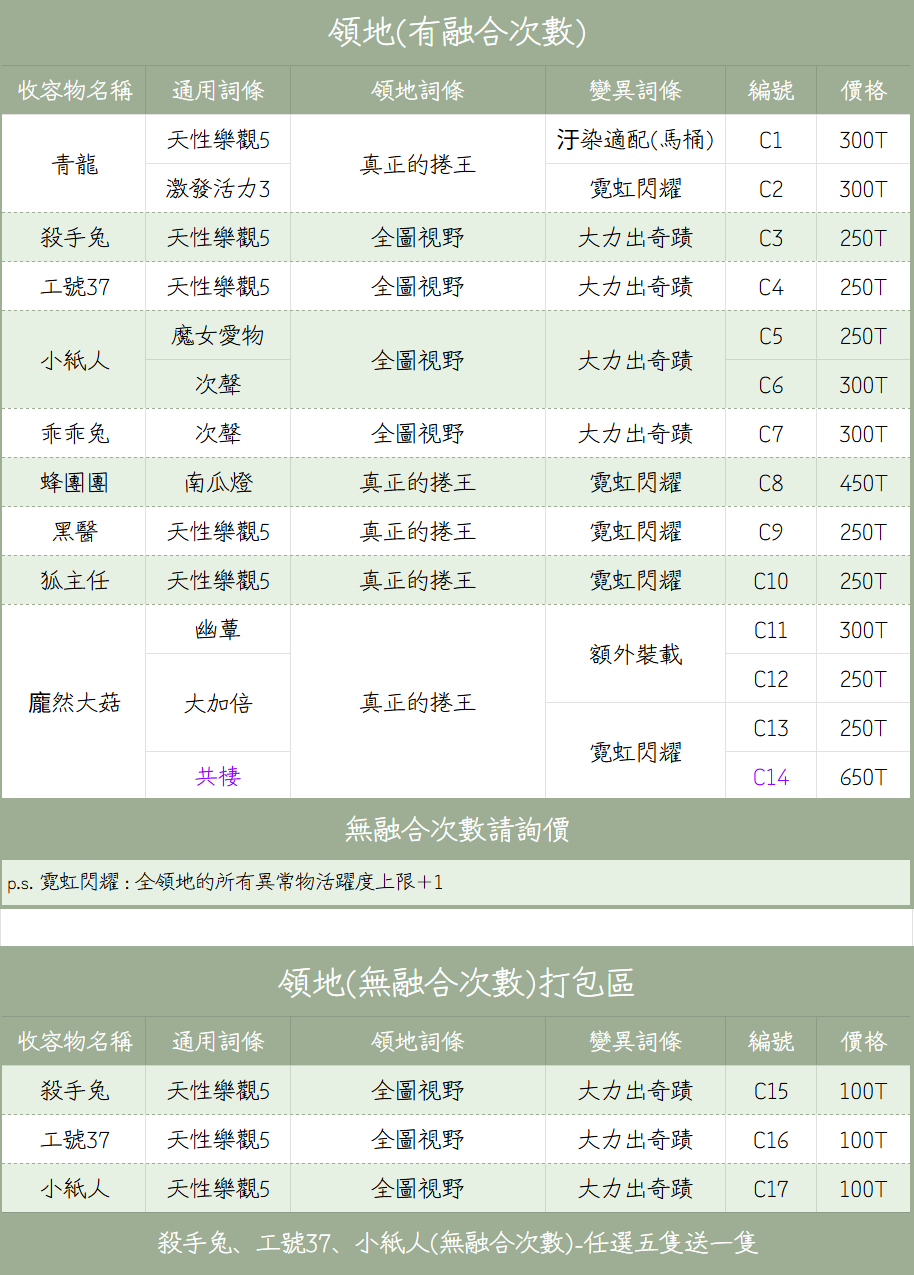The image size is (914, 1275).
Task: Click the C17 code cell
Action: point(770,1189)
